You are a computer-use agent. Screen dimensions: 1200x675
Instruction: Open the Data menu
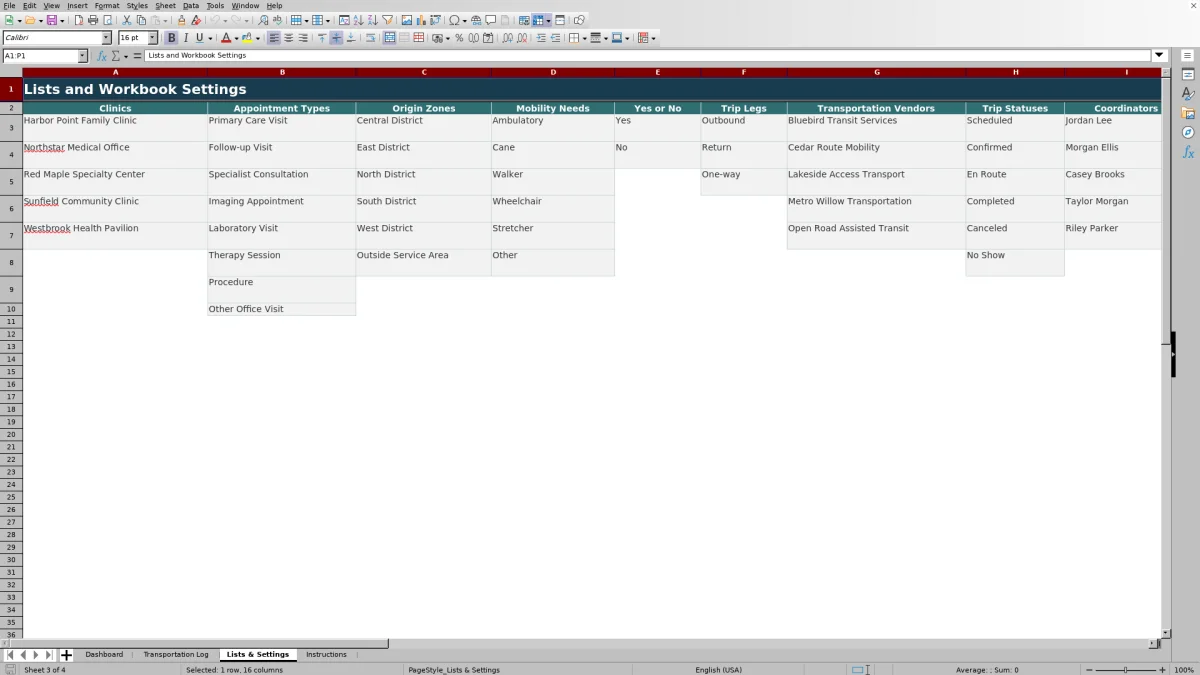190,5
